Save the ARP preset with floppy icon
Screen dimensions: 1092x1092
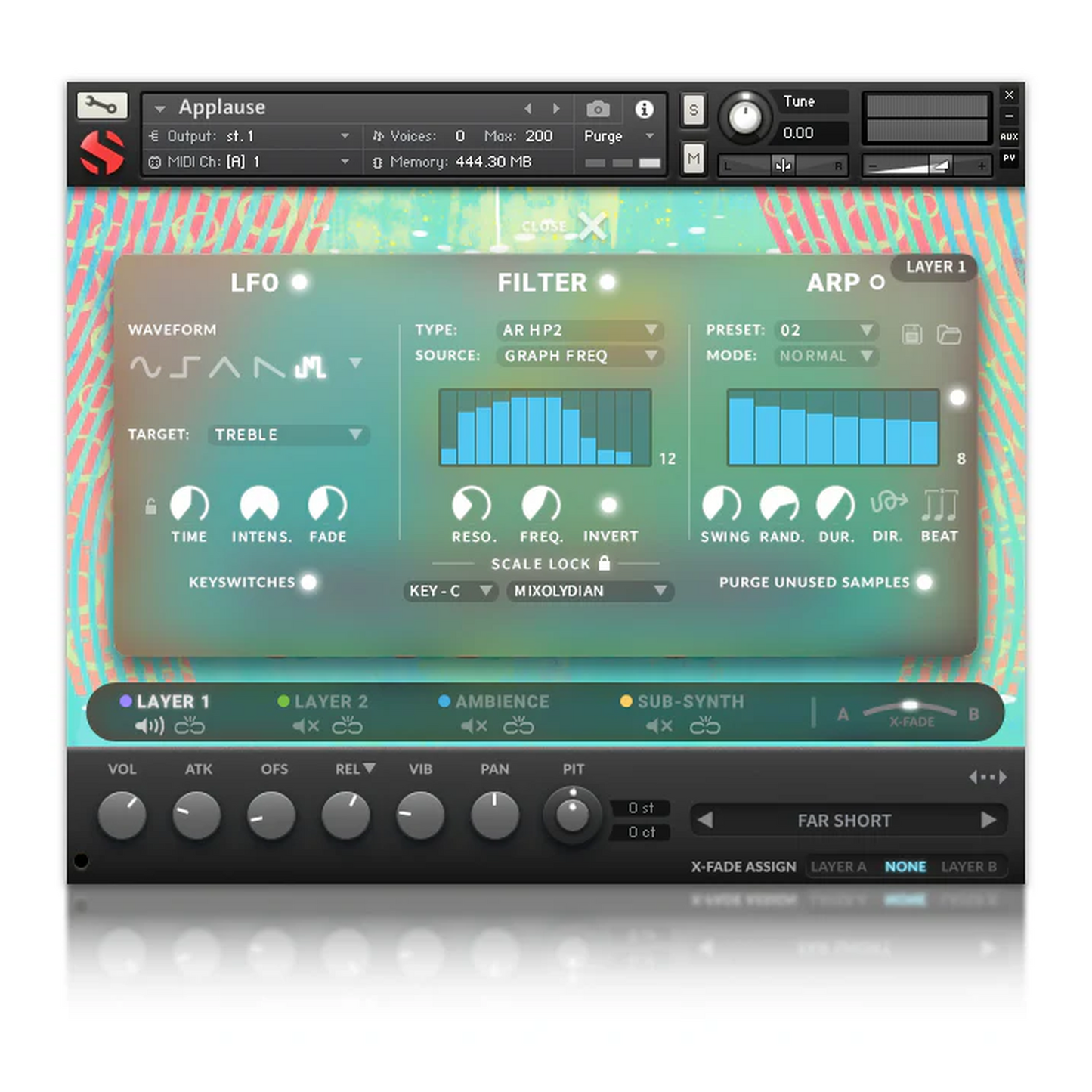click(912, 334)
